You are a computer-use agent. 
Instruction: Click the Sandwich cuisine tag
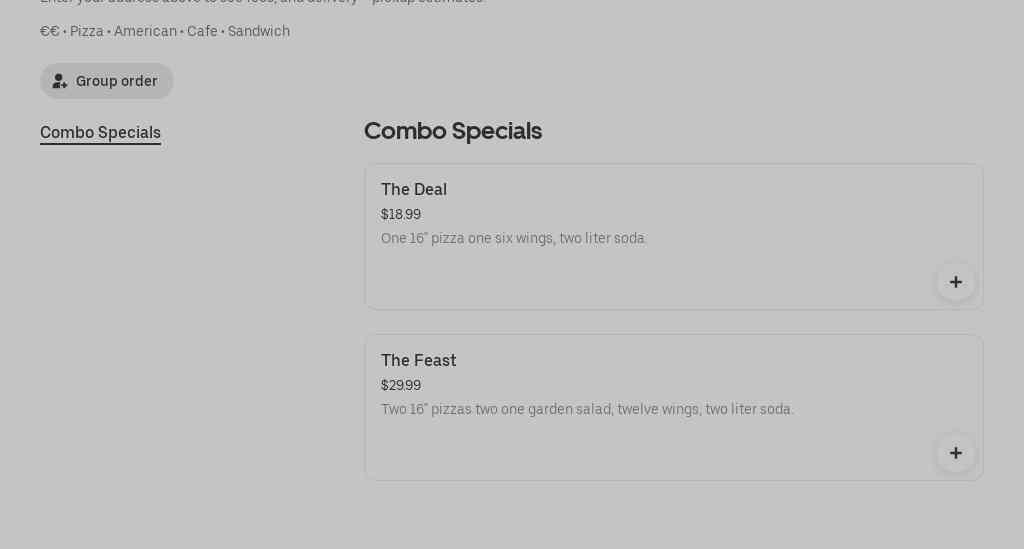tap(259, 31)
